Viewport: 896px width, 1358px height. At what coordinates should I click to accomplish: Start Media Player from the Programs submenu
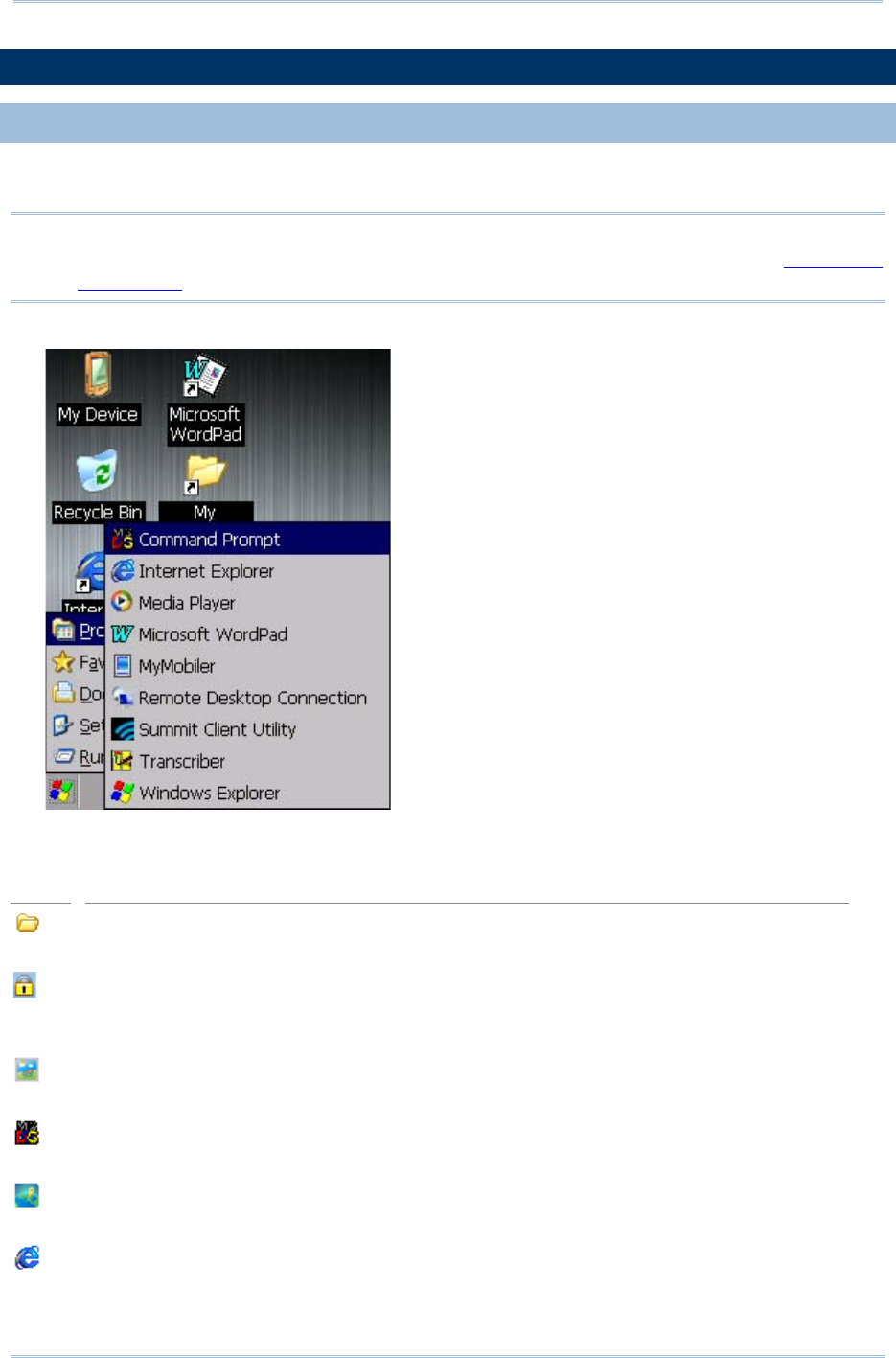pyautogui.click(x=247, y=603)
